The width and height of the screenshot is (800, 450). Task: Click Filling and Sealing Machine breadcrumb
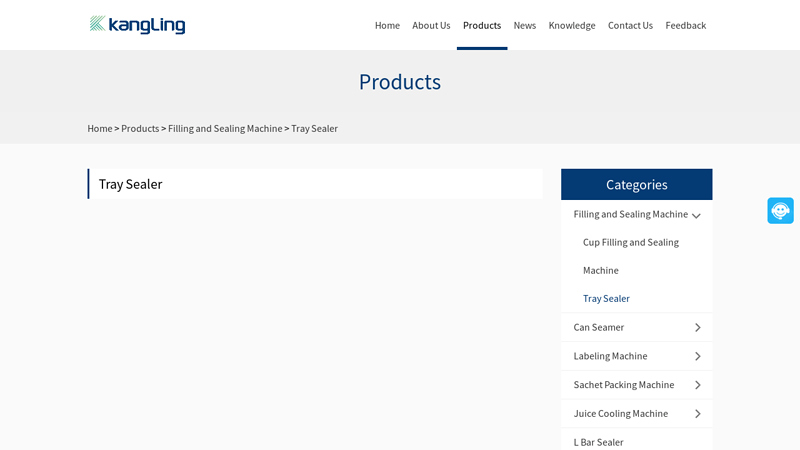225,129
